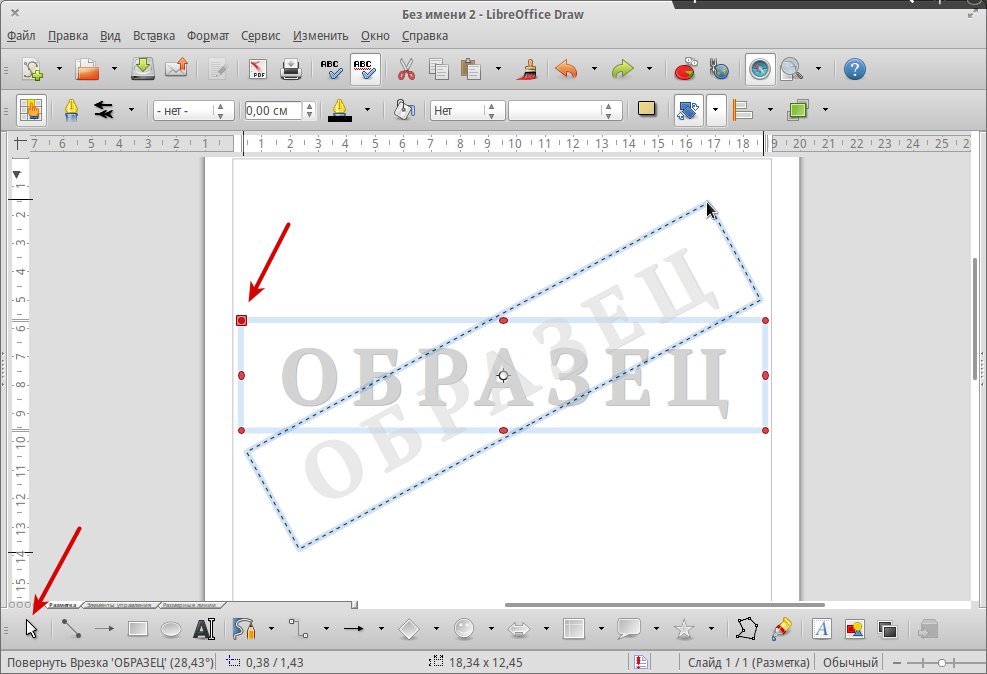Image resolution: width=987 pixels, height=674 pixels.
Task: Cut selection with scissors icon
Action: point(407,69)
